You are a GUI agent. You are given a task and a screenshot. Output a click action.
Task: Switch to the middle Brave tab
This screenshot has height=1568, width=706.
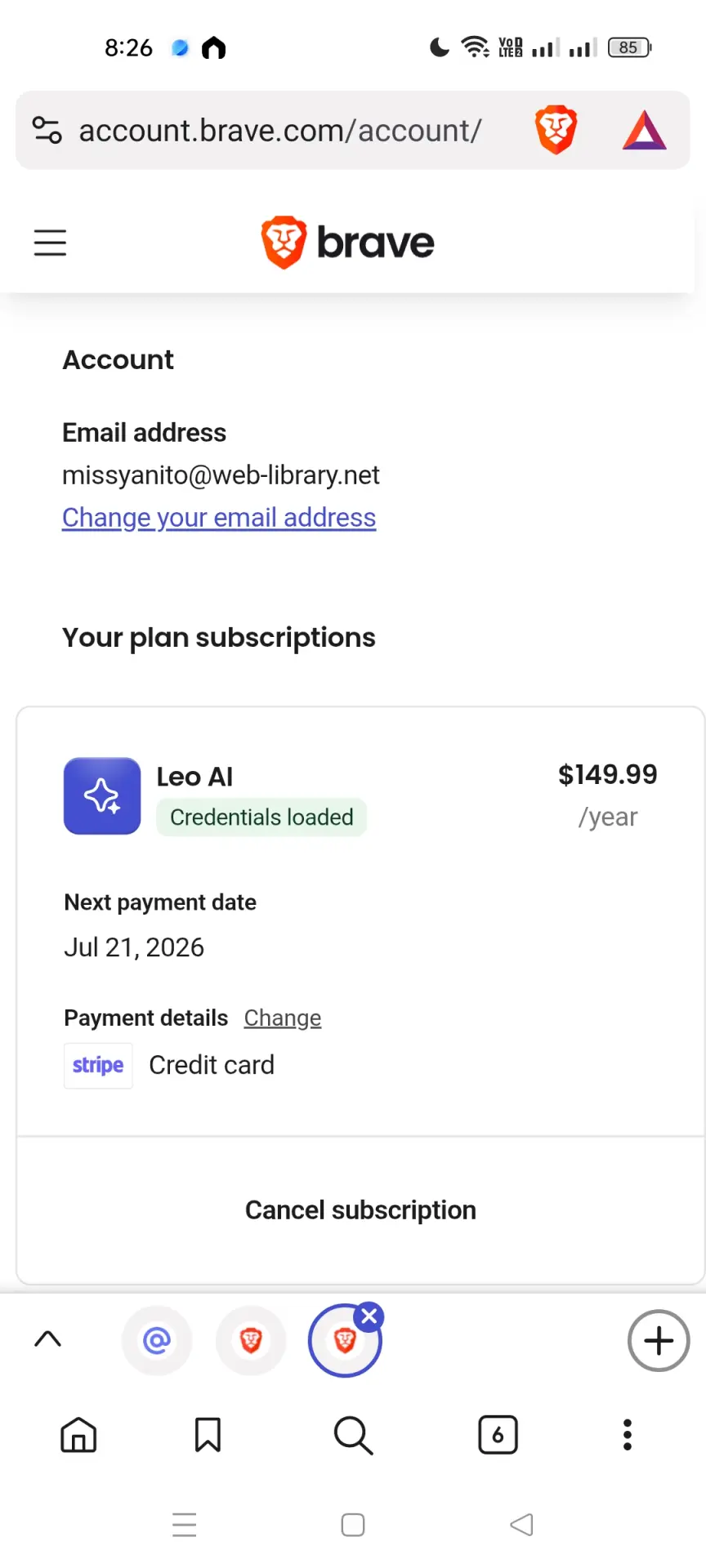click(x=251, y=1340)
